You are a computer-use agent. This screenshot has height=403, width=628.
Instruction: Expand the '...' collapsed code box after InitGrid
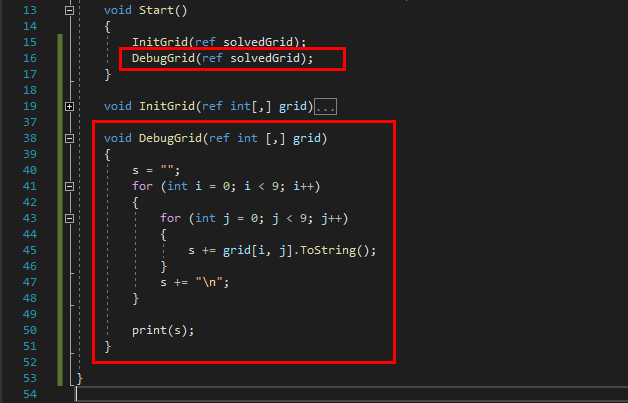coord(325,107)
